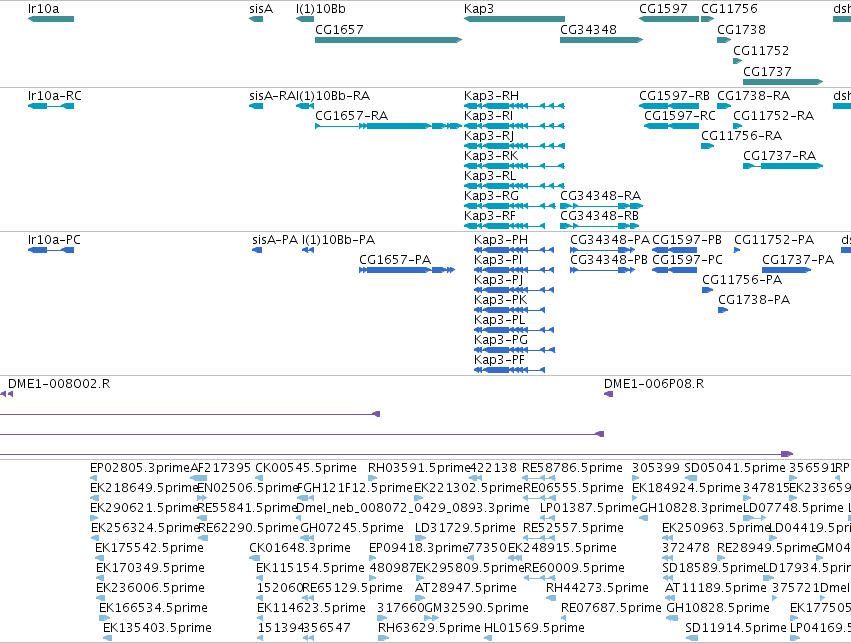Screen dimensions: 851x643
Task: Select the CG11756 gene label in top track
Action: (729, 9)
